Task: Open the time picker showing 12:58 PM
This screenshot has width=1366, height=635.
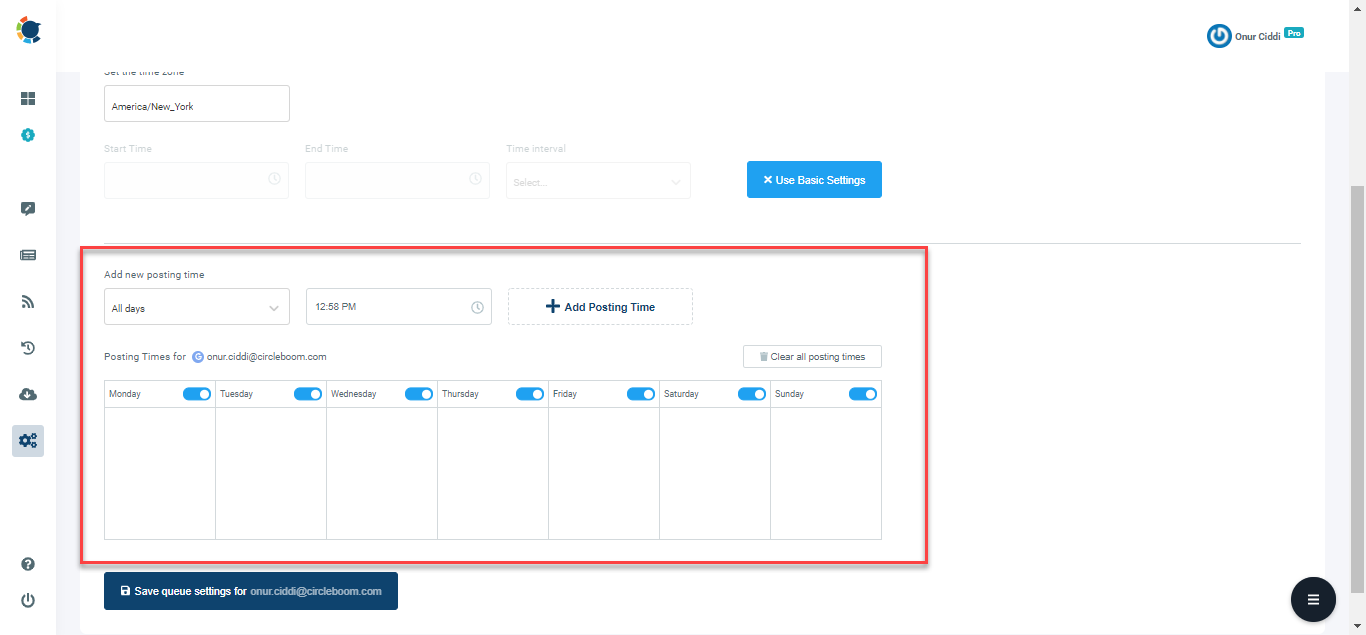Action: [398, 306]
